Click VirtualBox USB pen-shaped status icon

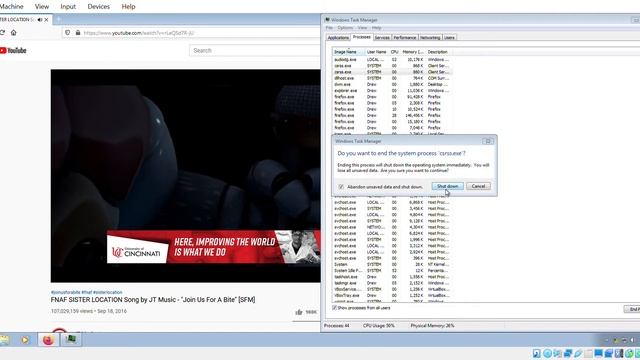pyautogui.click(x=578, y=353)
